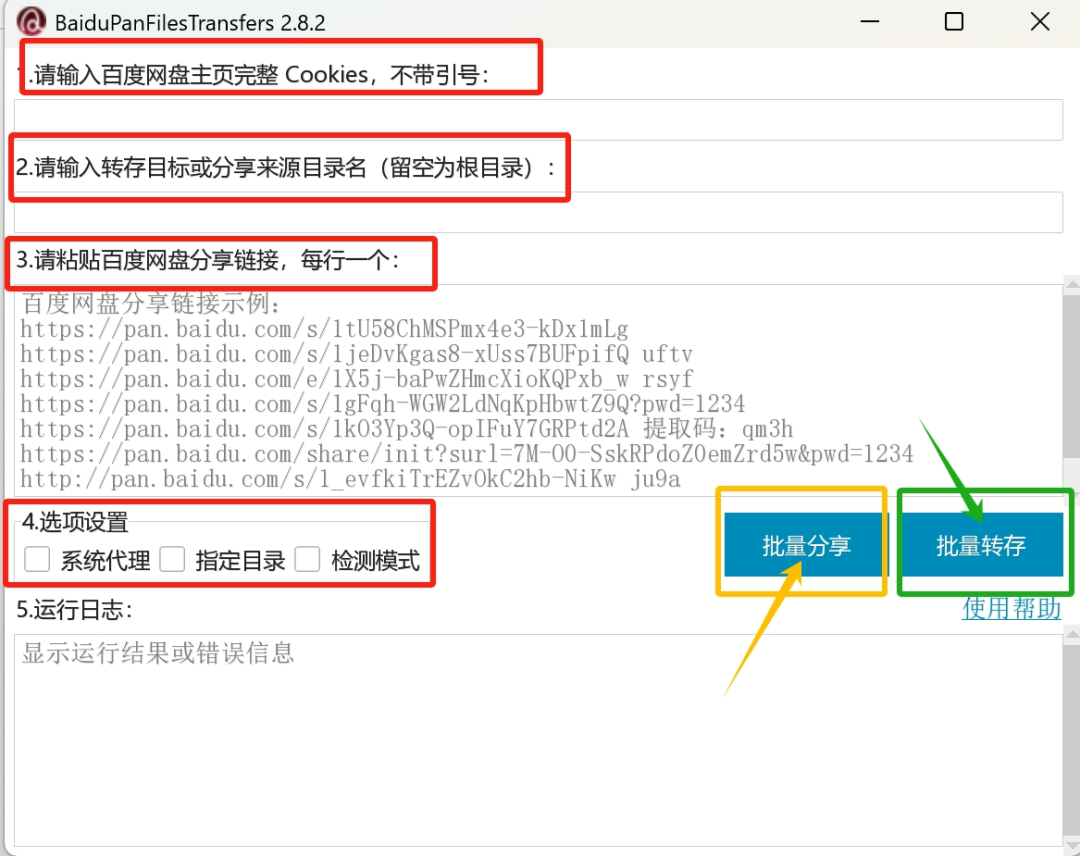Click inside the run log output area
Viewport: 1080px width, 856px height.
(538, 740)
